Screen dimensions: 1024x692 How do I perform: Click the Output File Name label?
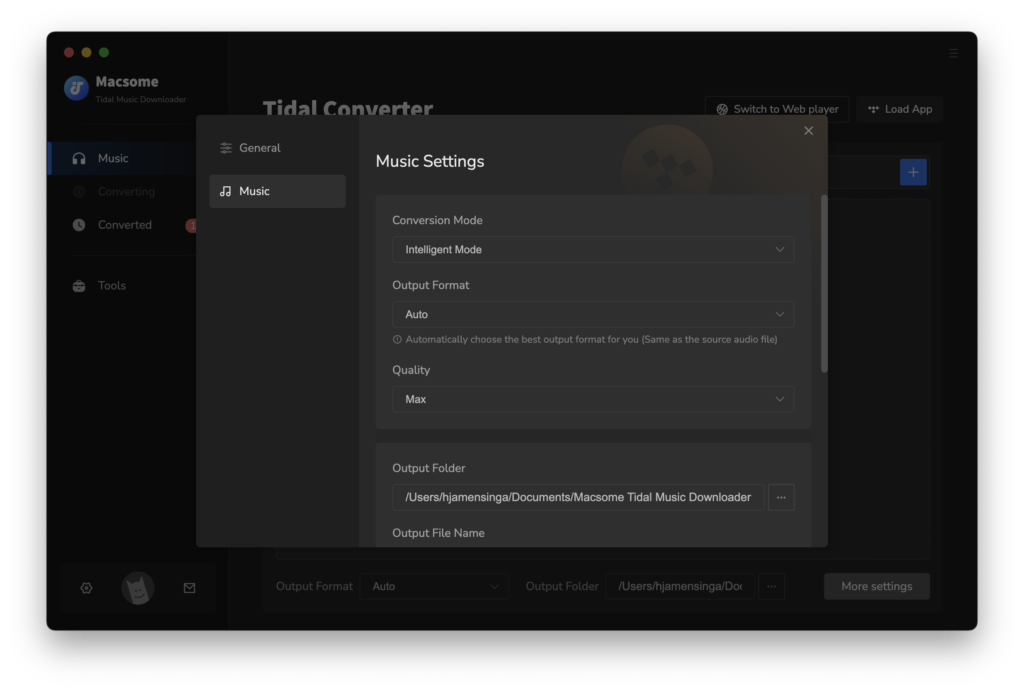tap(438, 533)
